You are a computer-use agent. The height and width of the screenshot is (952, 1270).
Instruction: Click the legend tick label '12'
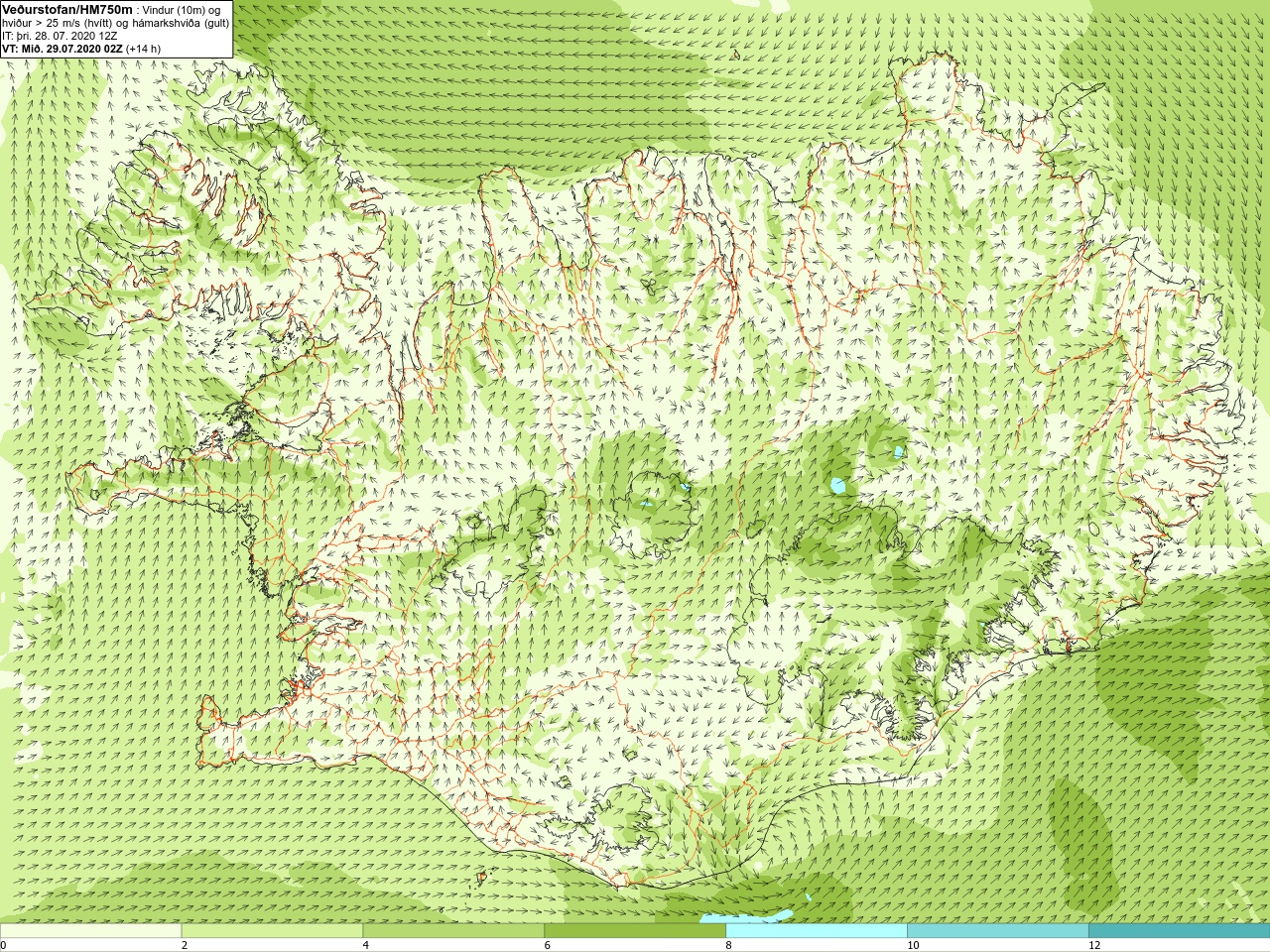click(x=1094, y=945)
